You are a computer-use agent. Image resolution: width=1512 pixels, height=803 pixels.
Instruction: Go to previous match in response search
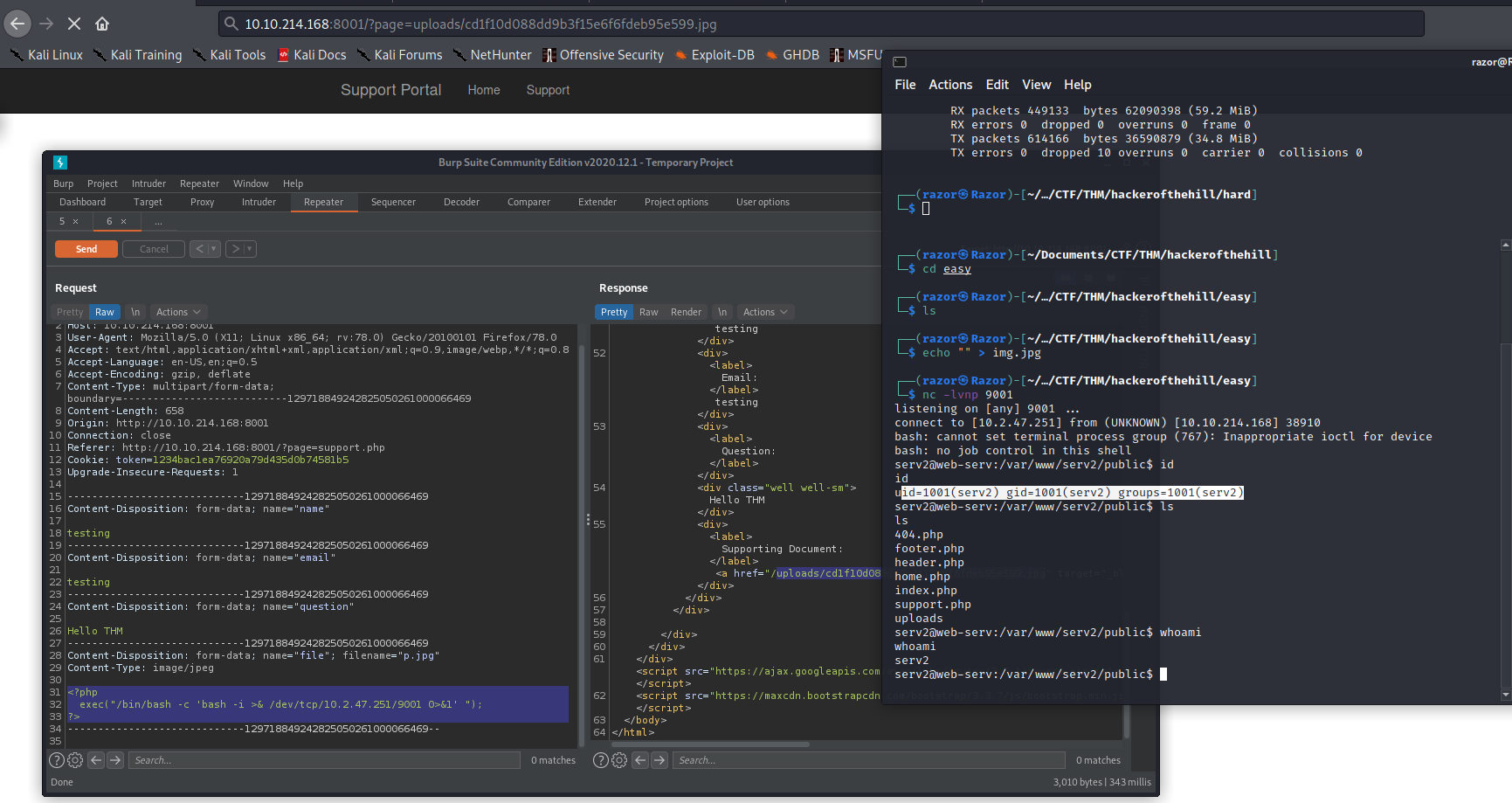tap(640, 760)
